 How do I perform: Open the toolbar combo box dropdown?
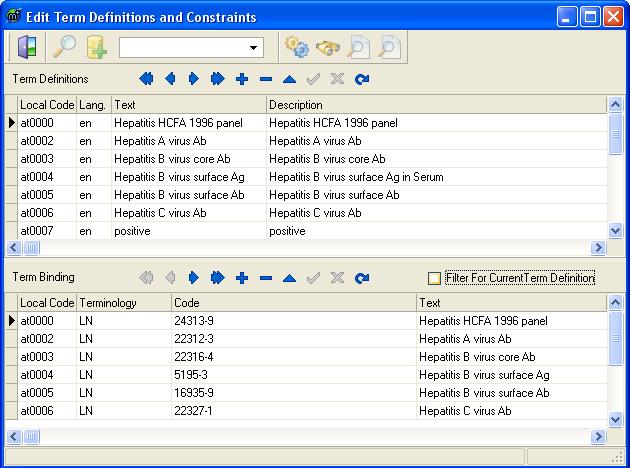[254, 47]
